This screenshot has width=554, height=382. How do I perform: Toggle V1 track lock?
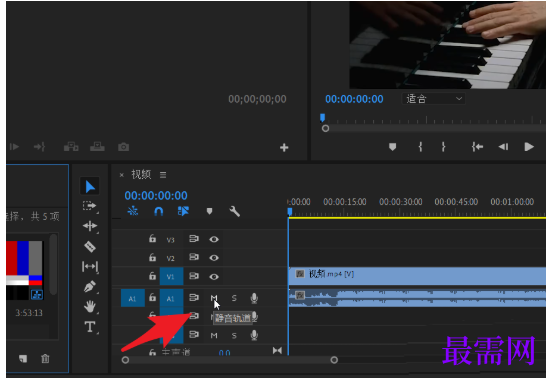click(x=152, y=276)
